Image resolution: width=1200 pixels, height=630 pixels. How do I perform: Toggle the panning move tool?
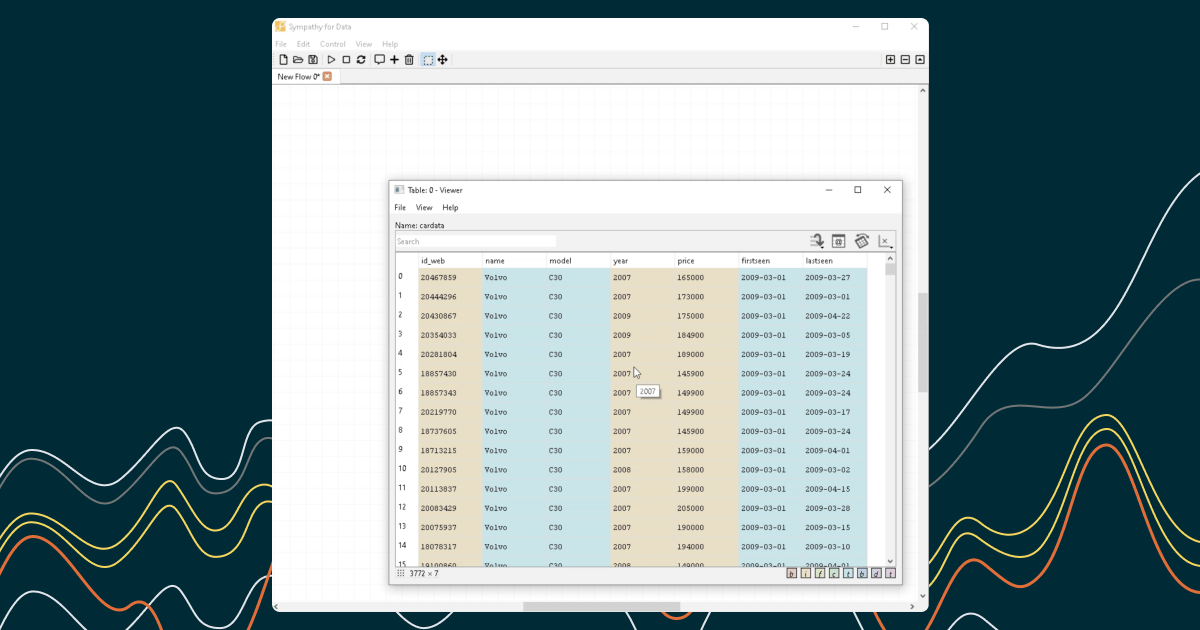pos(443,60)
